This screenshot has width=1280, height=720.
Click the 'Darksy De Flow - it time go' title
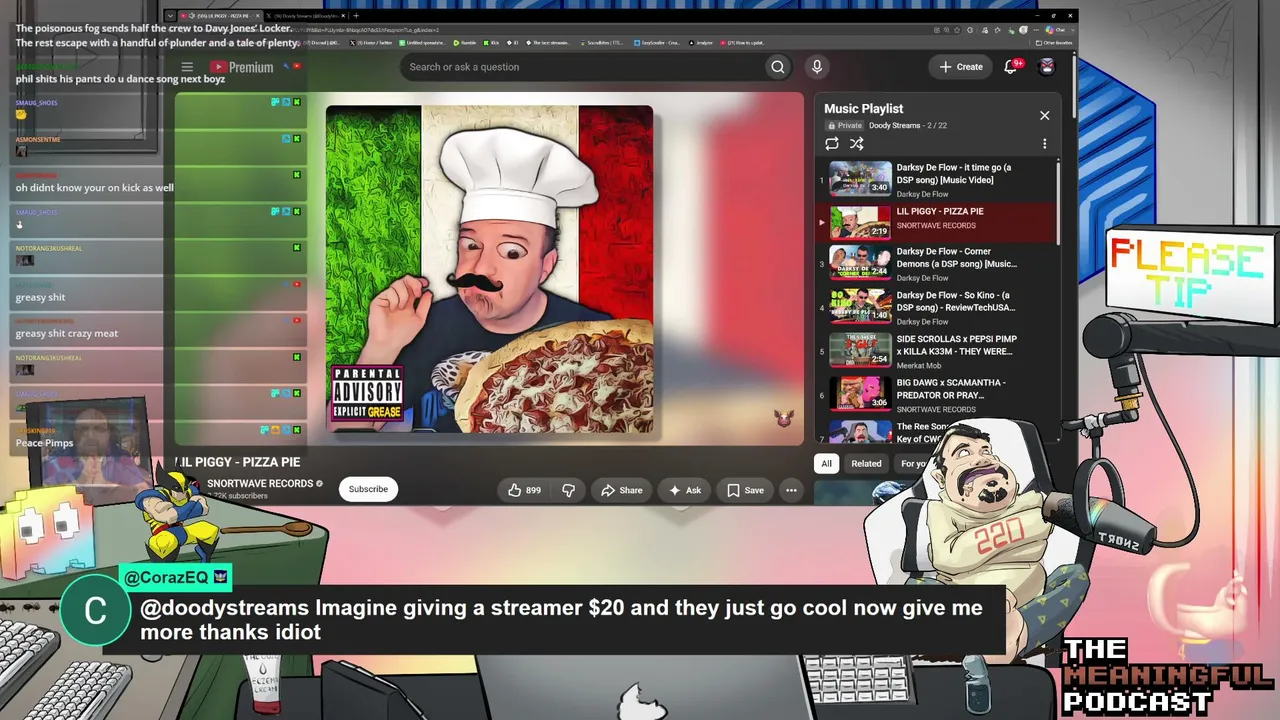coord(954,174)
